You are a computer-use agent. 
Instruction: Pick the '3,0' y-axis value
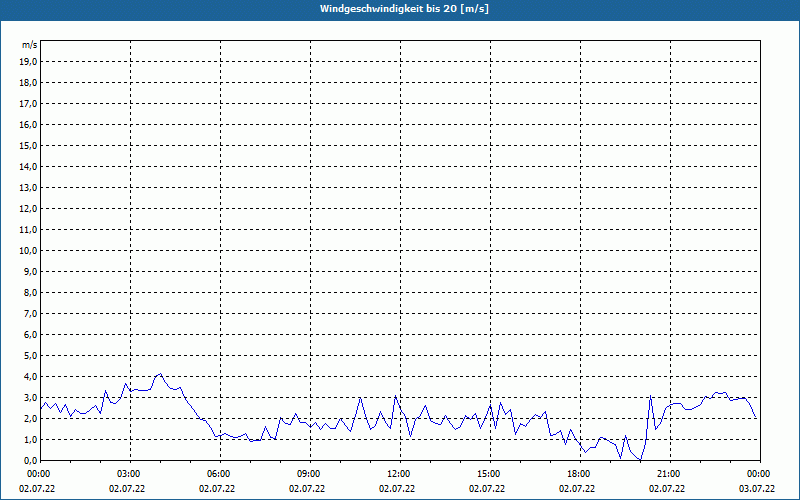coord(30,397)
